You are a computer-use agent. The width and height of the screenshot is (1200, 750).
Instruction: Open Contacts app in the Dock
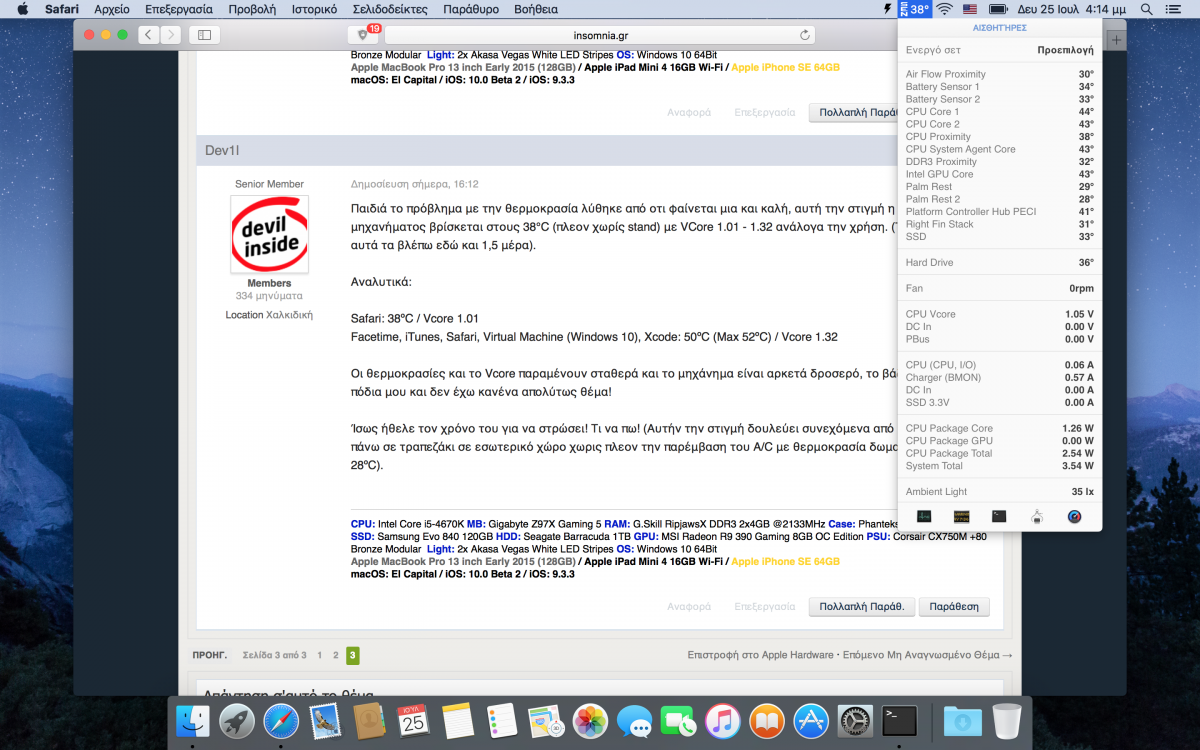tap(369, 720)
